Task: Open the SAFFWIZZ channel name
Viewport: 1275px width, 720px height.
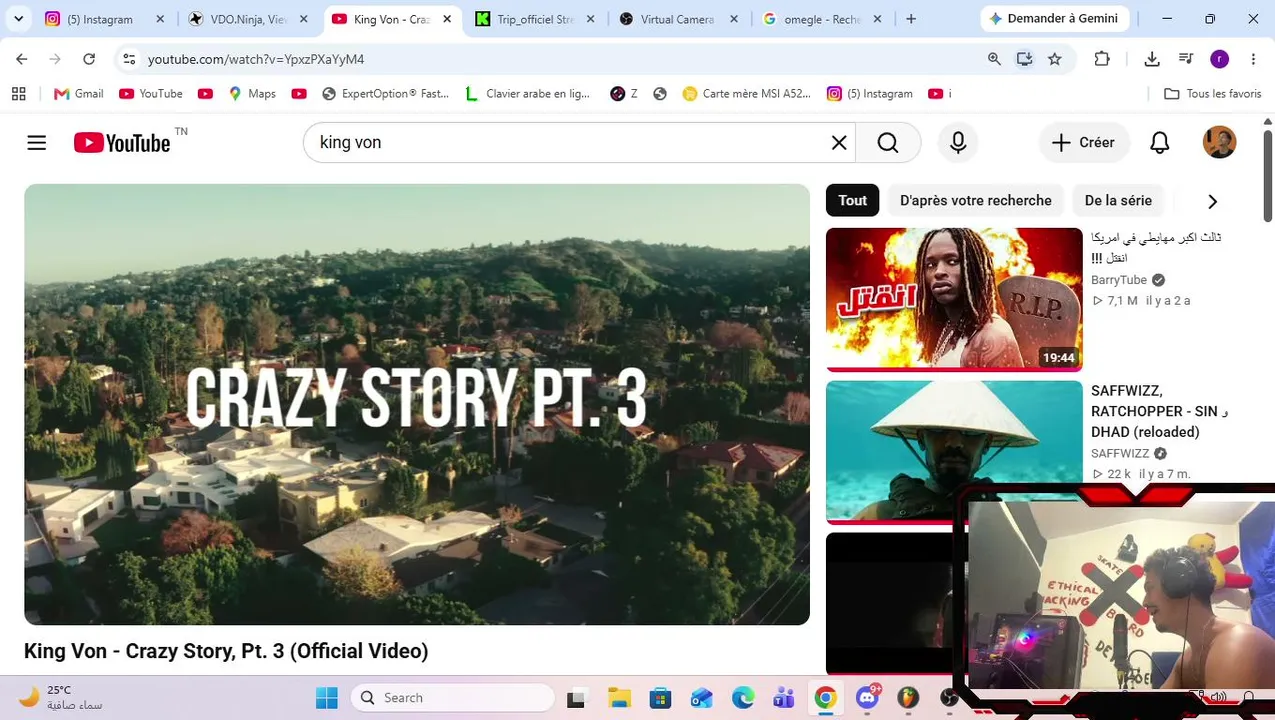Action: (1120, 454)
